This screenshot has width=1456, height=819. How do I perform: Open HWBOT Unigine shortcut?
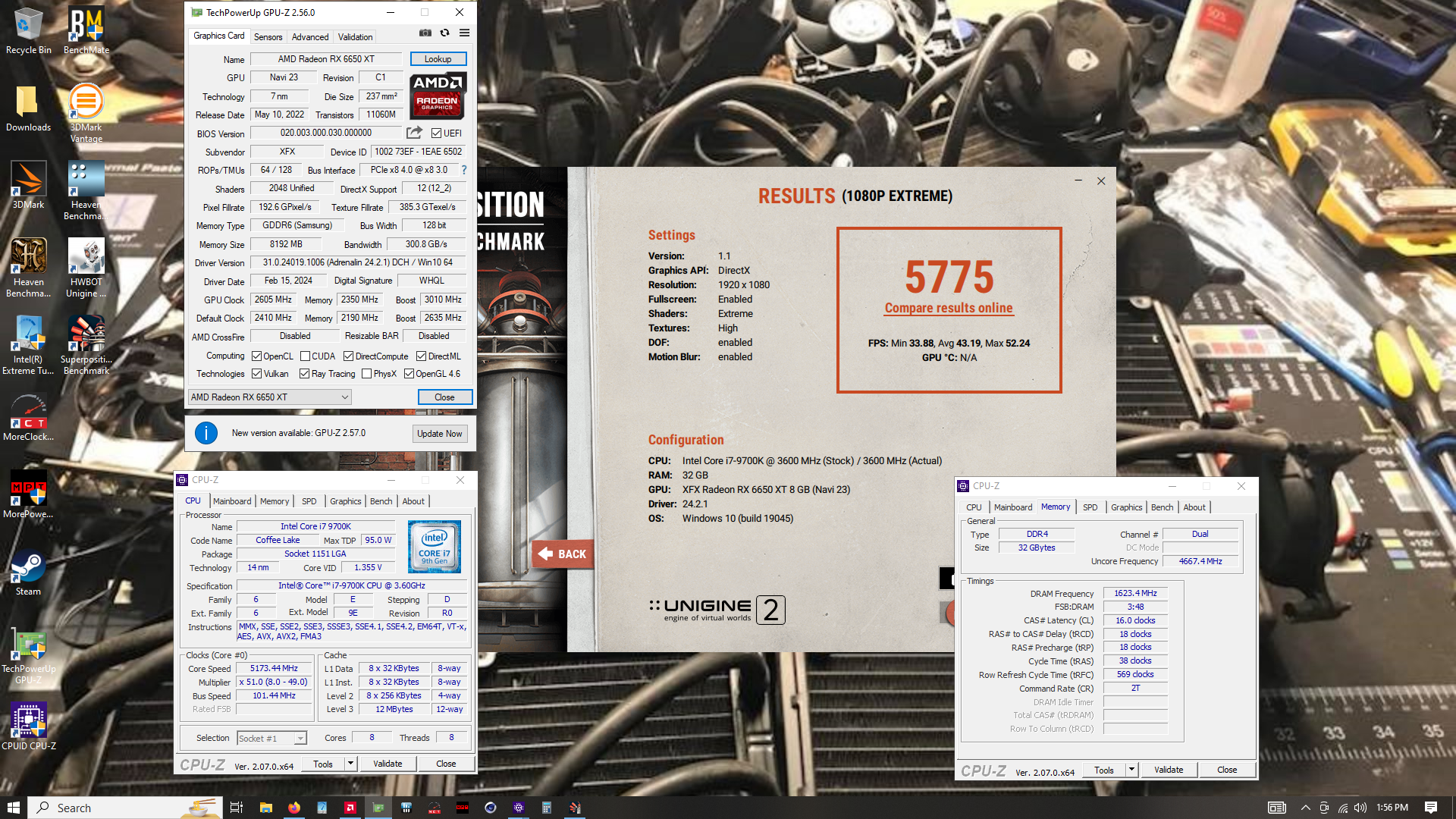(86, 268)
